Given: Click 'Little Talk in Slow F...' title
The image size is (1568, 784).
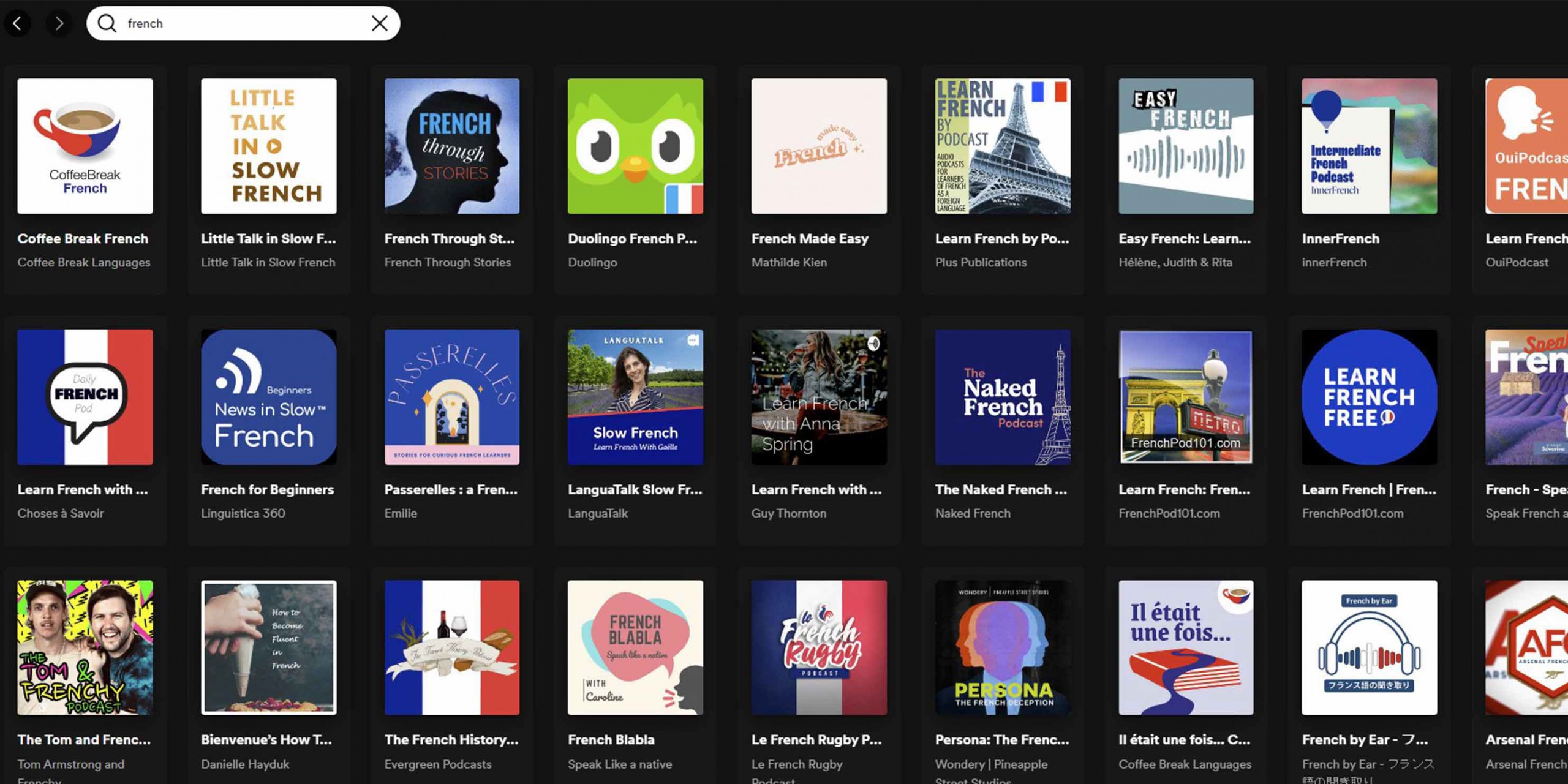Looking at the screenshot, I should tap(268, 239).
